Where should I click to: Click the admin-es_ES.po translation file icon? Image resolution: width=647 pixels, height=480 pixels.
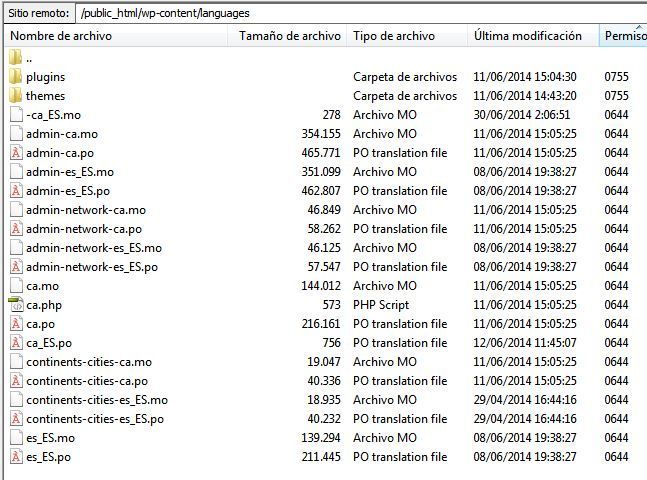point(16,191)
